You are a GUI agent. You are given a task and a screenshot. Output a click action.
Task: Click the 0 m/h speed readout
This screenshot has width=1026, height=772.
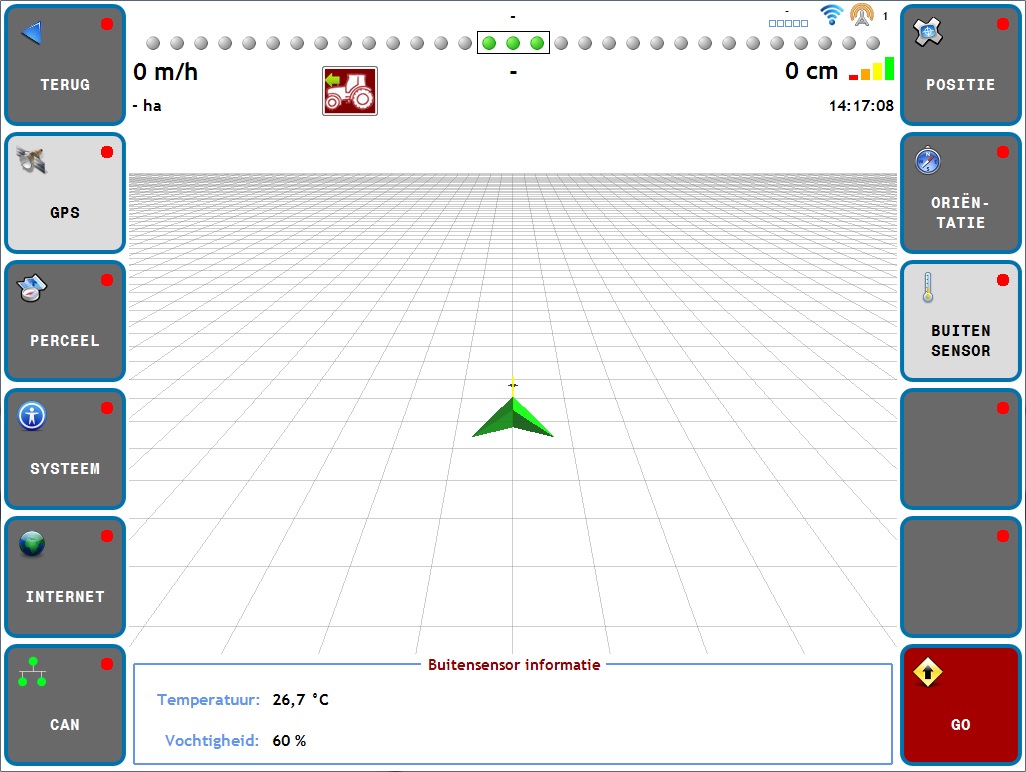pyautogui.click(x=166, y=72)
